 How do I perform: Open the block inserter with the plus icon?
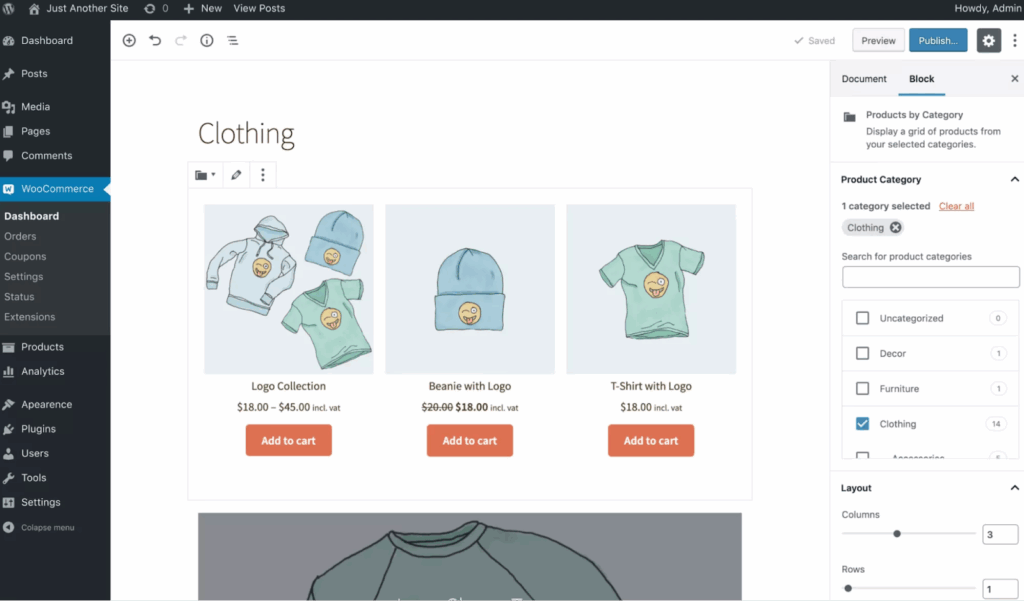tap(129, 40)
